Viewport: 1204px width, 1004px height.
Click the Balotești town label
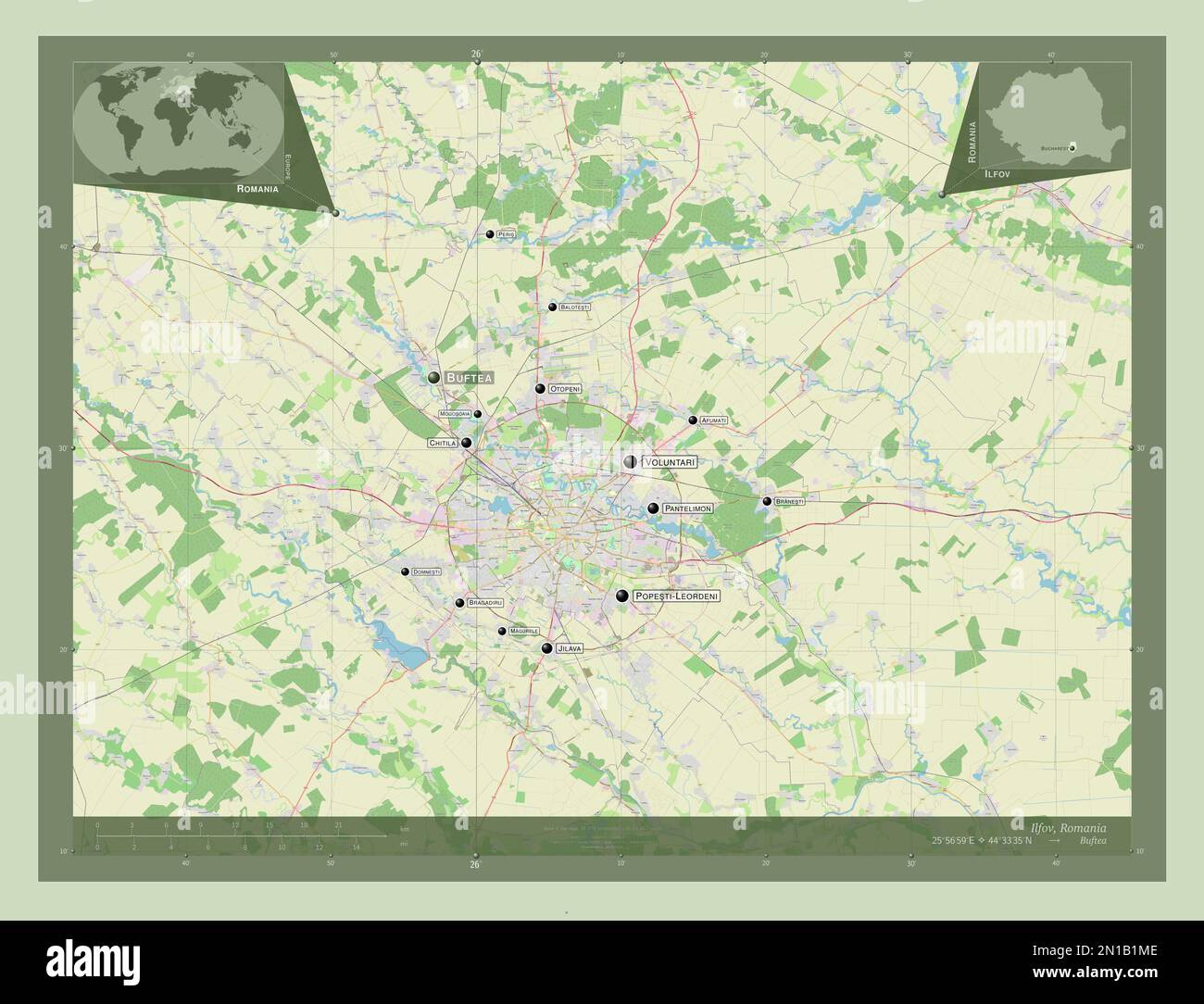[x=574, y=307]
